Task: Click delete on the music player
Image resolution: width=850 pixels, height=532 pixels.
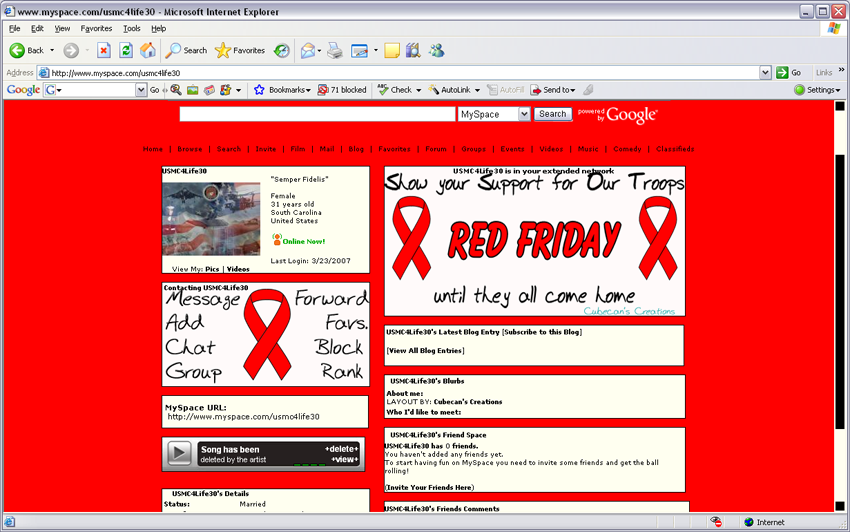Action: pos(342,449)
